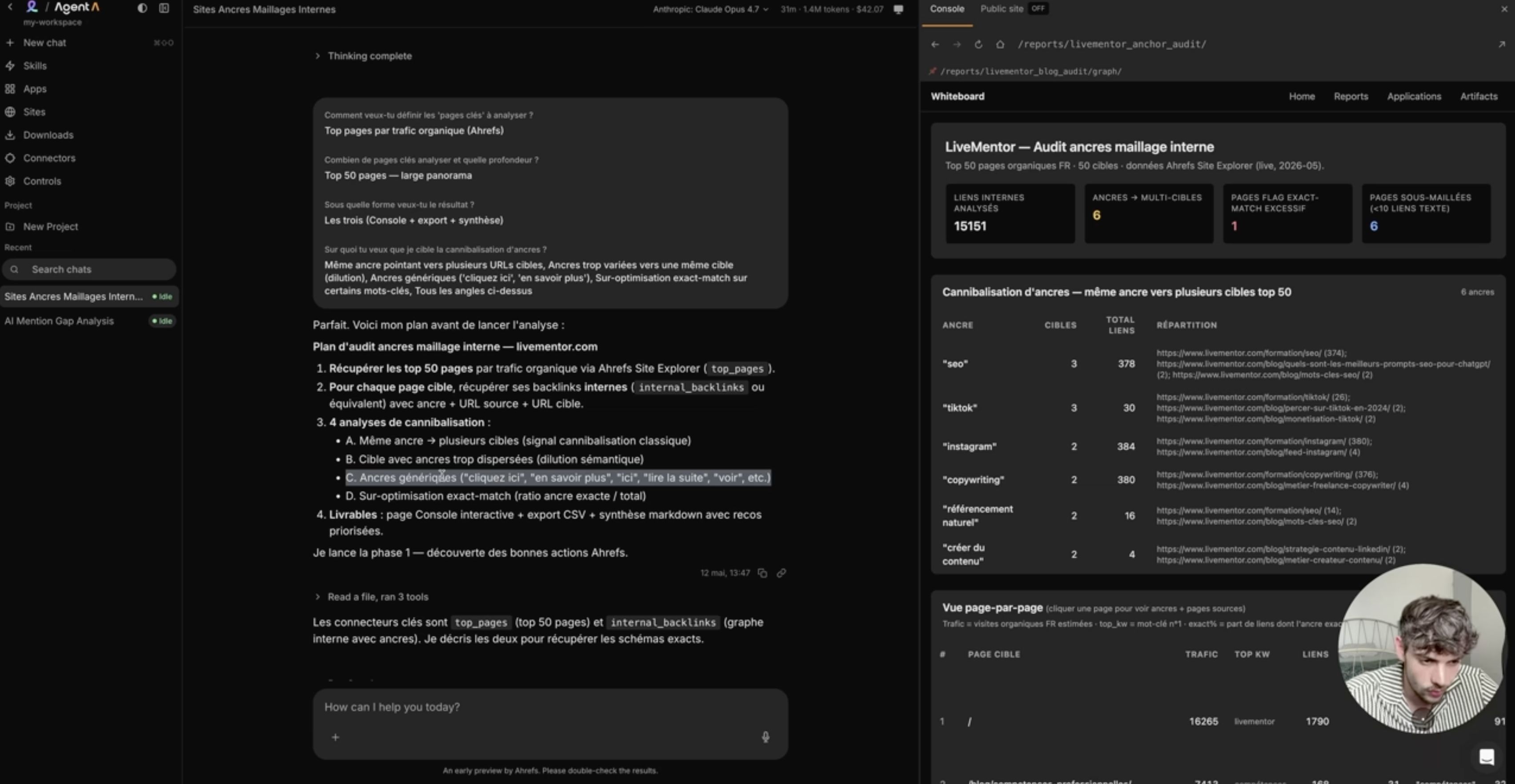Open the chat support widget icon
Viewport: 1515px width, 784px height.
tap(1486, 756)
